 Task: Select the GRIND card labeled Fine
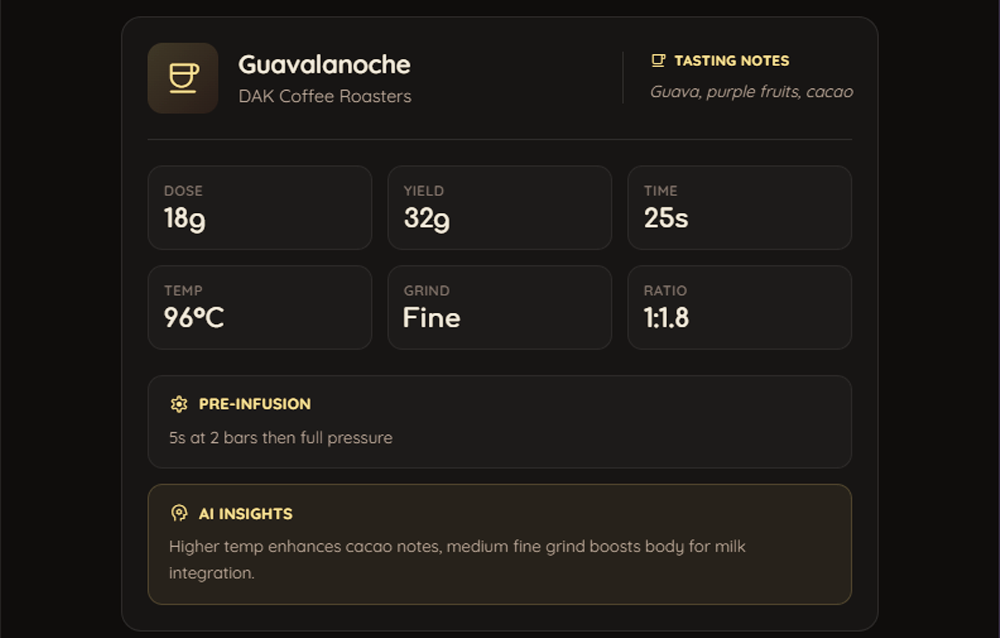click(500, 307)
